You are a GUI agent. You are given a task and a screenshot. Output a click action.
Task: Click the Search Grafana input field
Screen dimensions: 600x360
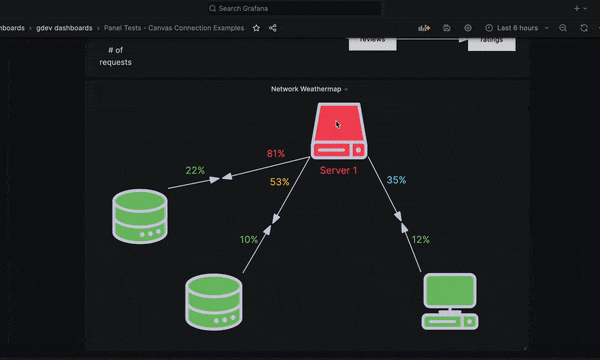(295, 8)
